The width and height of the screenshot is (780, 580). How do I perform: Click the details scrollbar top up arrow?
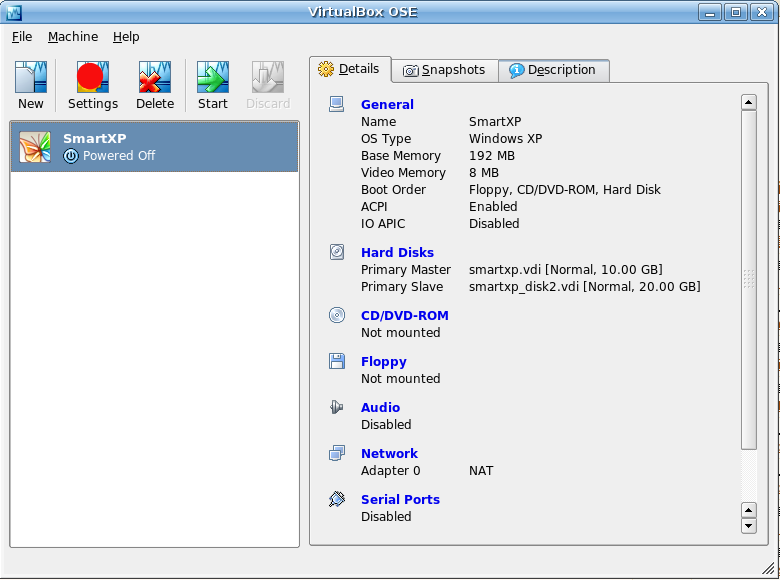749,102
